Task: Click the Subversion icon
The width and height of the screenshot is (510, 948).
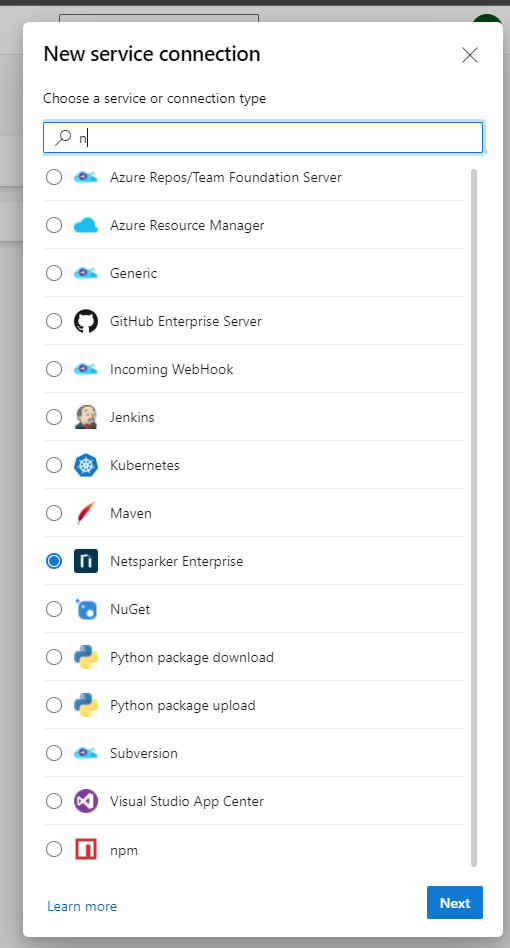Action: tap(86, 753)
